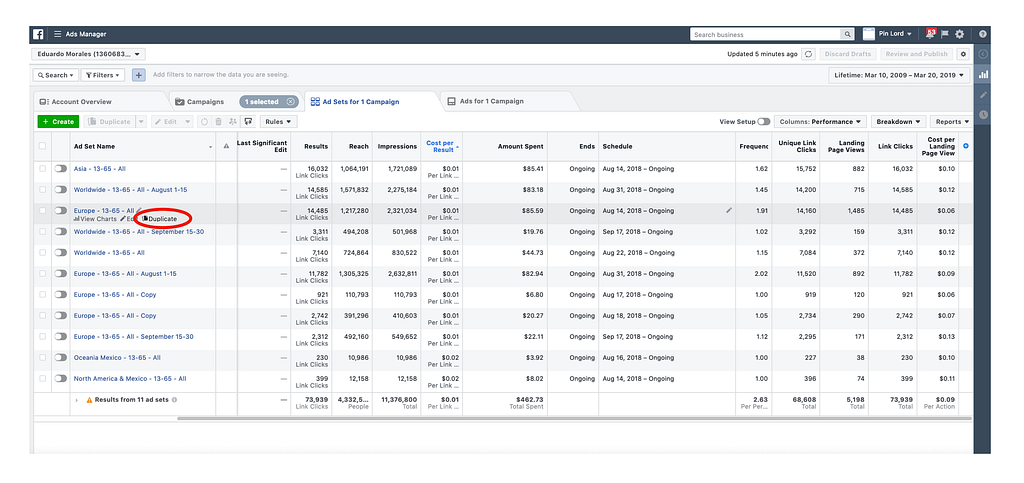Open the hamburger menu beside Ads Manager
This screenshot has width=1024, height=483.
[58, 34]
